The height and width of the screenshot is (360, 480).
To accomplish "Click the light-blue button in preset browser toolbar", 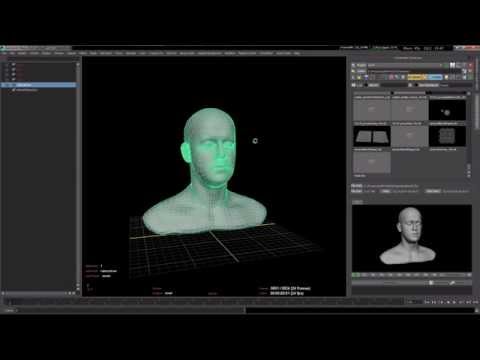I will pos(435,77).
